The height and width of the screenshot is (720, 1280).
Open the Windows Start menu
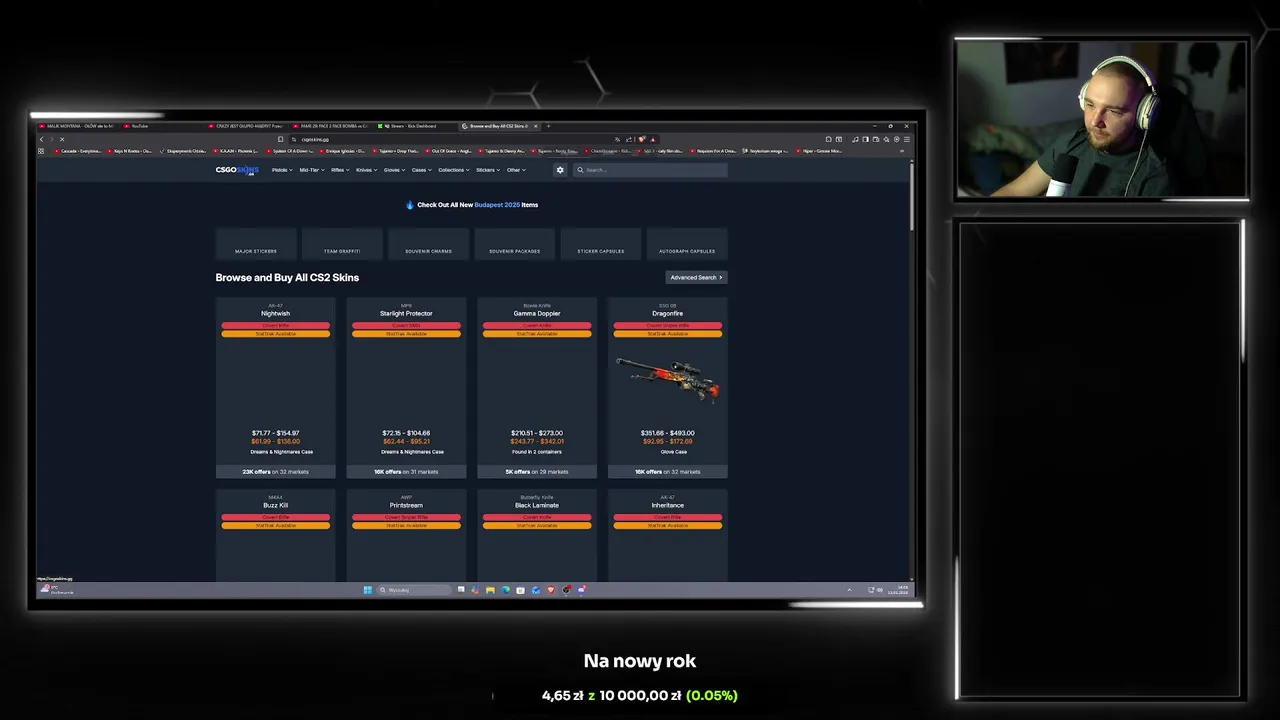pyautogui.click(x=367, y=590)
